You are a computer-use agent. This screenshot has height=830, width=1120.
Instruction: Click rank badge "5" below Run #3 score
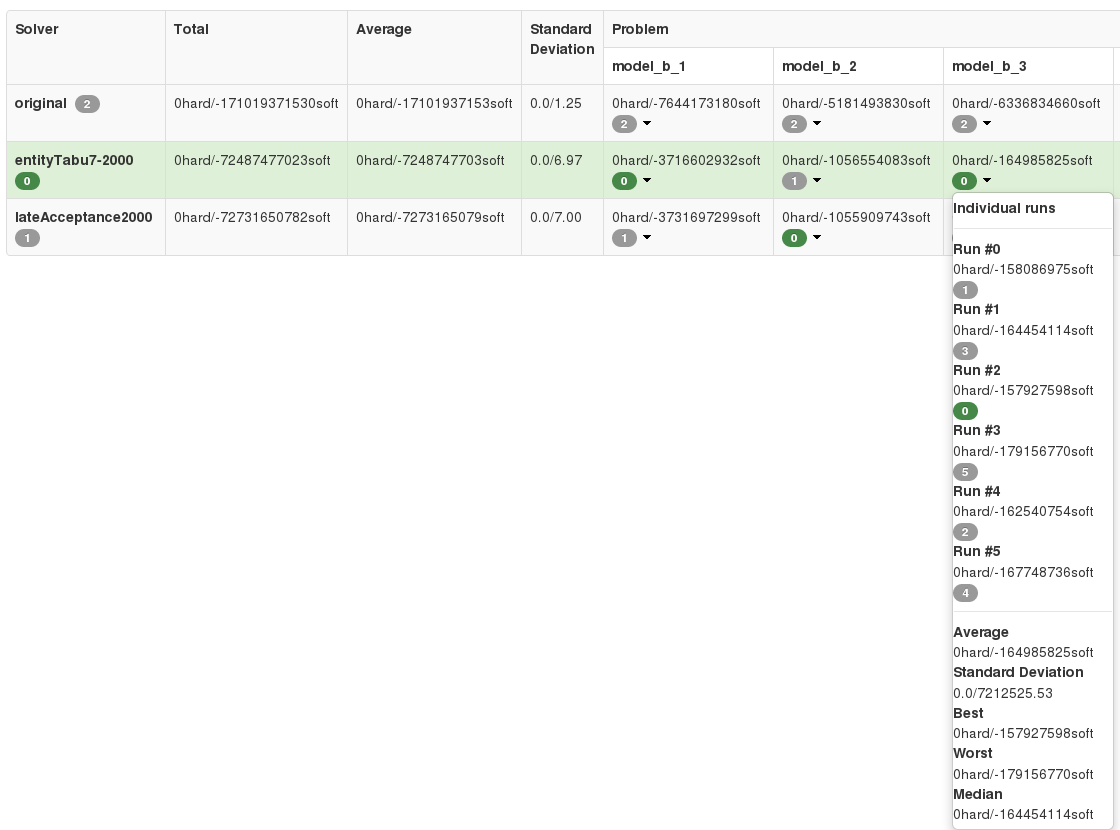click(x=965, y=472)
